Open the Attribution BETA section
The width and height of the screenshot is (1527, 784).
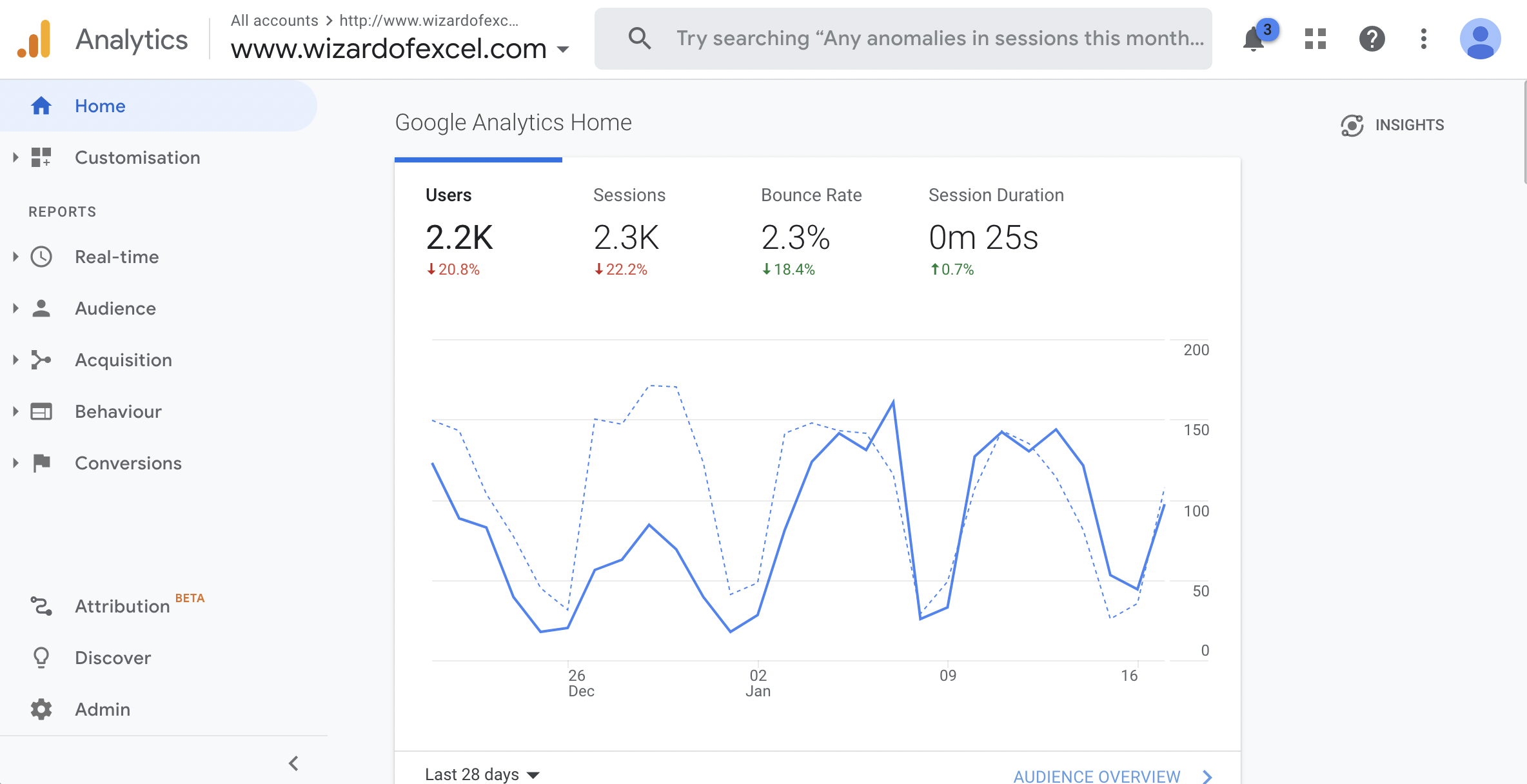(x=139, y=606)
